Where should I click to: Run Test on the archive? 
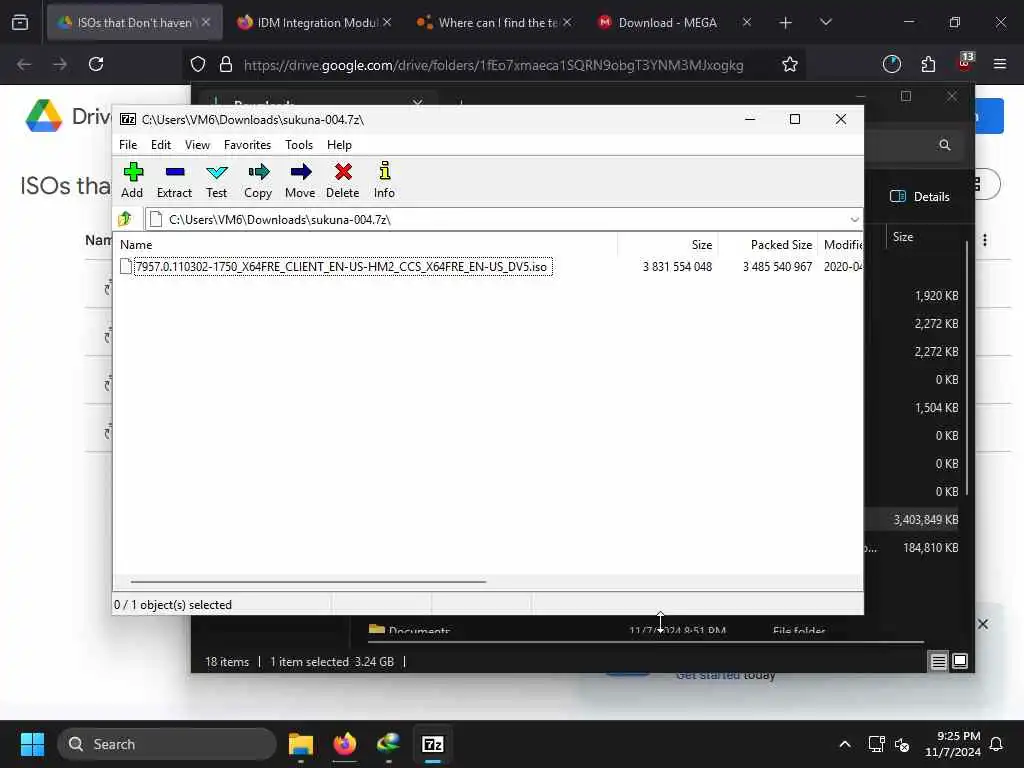tap(216, 180)
